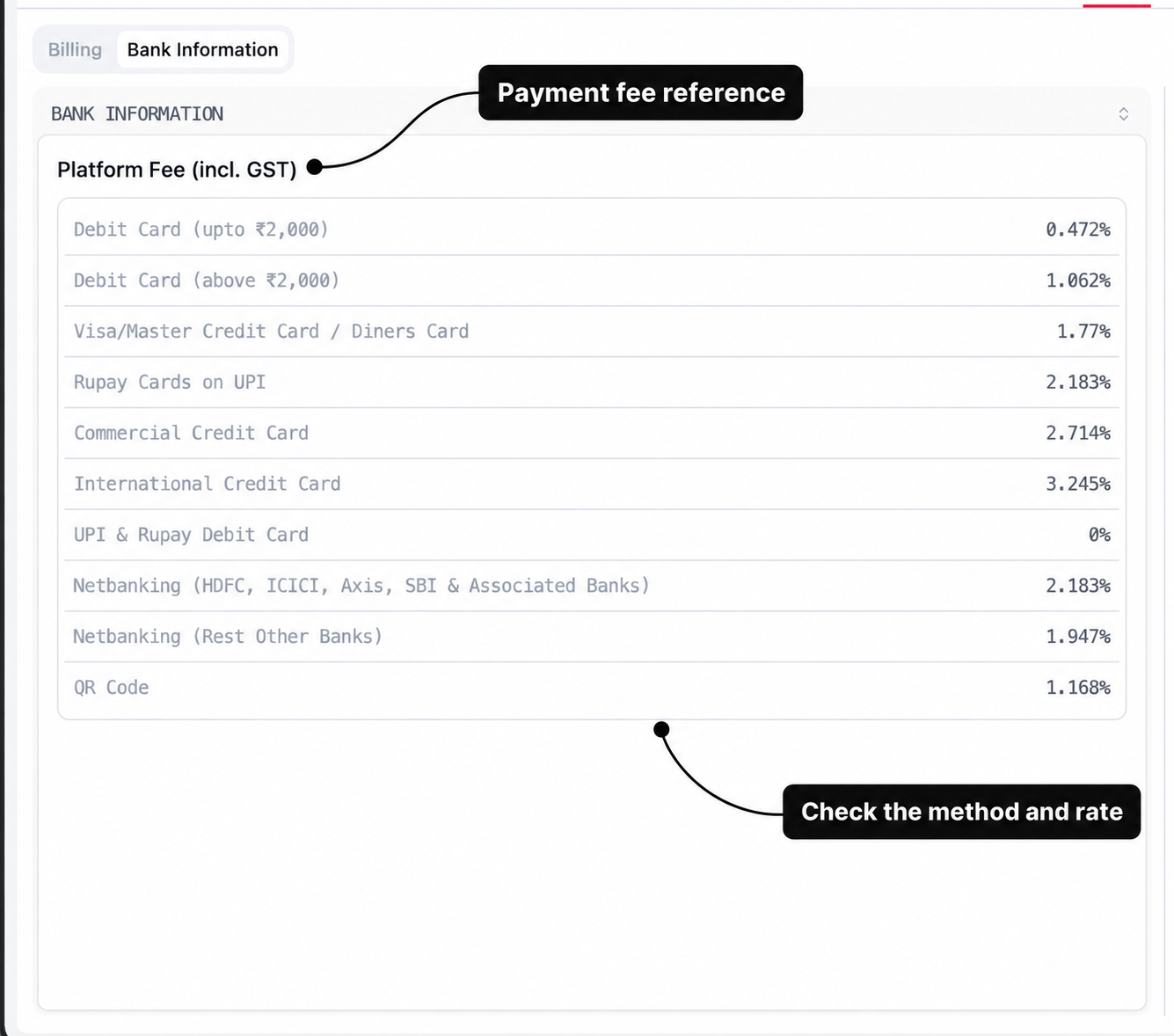Select the Debit Card (above ₹2,000) row label
1174x1036 pixels.
coord(206,281)
